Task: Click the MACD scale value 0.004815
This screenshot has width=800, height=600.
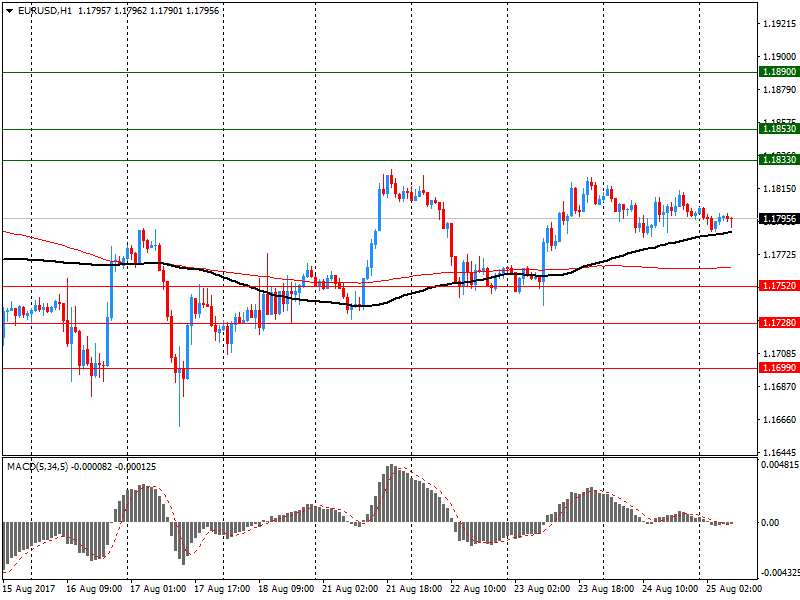Action: (x=780, y=465)
